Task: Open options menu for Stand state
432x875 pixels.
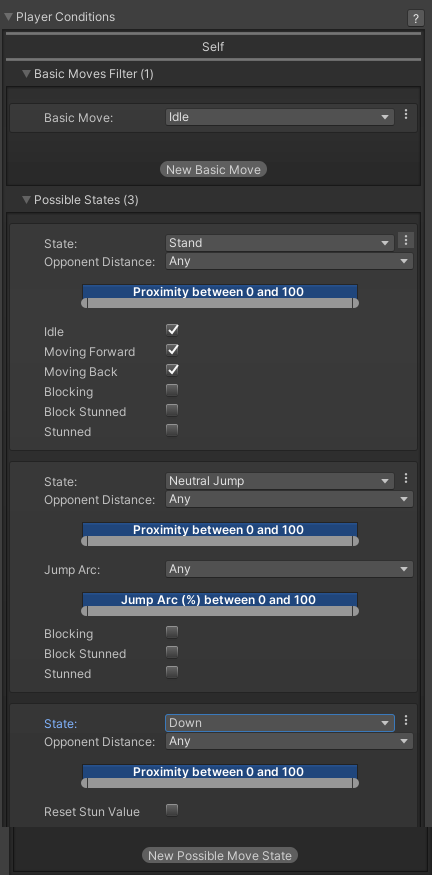Action: [406, 241]
